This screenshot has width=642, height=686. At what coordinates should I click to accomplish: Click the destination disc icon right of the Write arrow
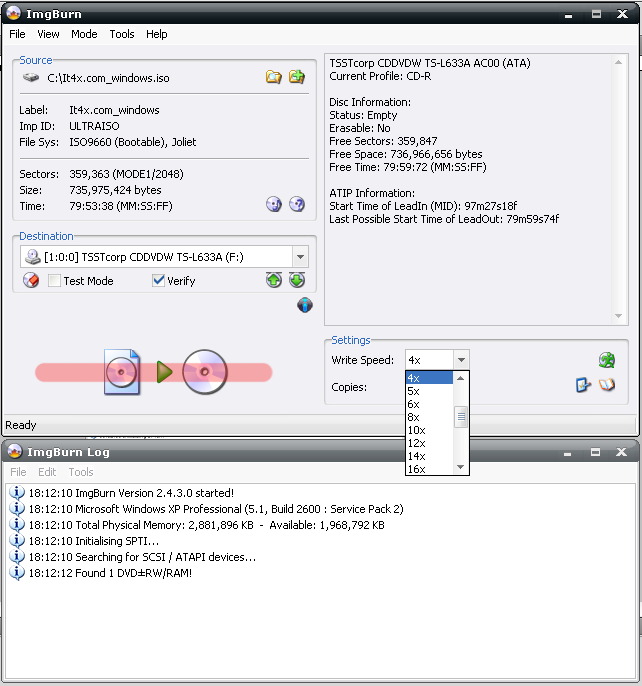pyautogui.click(x=205, y=372)
